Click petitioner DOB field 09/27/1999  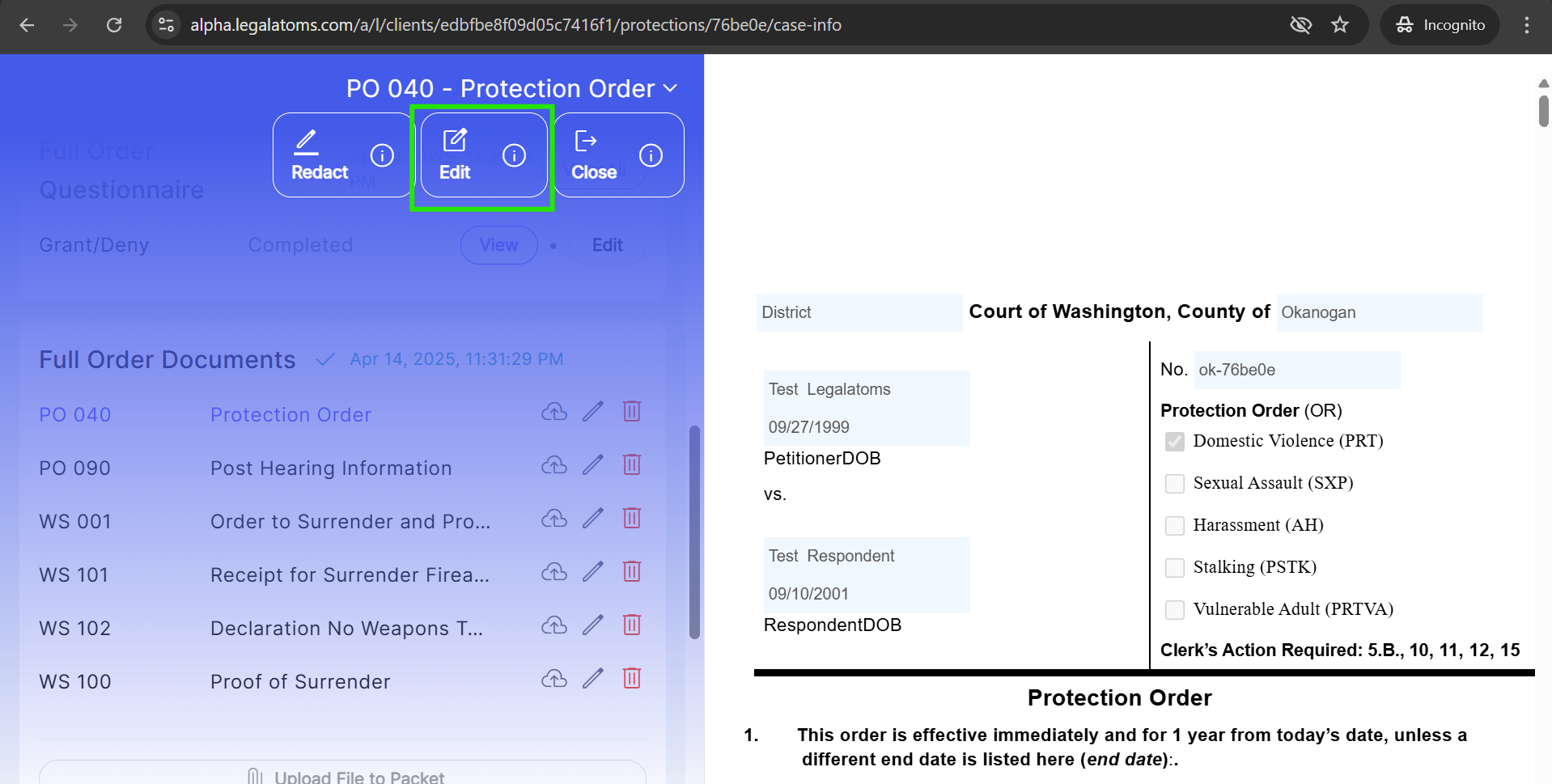tap(867, 427)
